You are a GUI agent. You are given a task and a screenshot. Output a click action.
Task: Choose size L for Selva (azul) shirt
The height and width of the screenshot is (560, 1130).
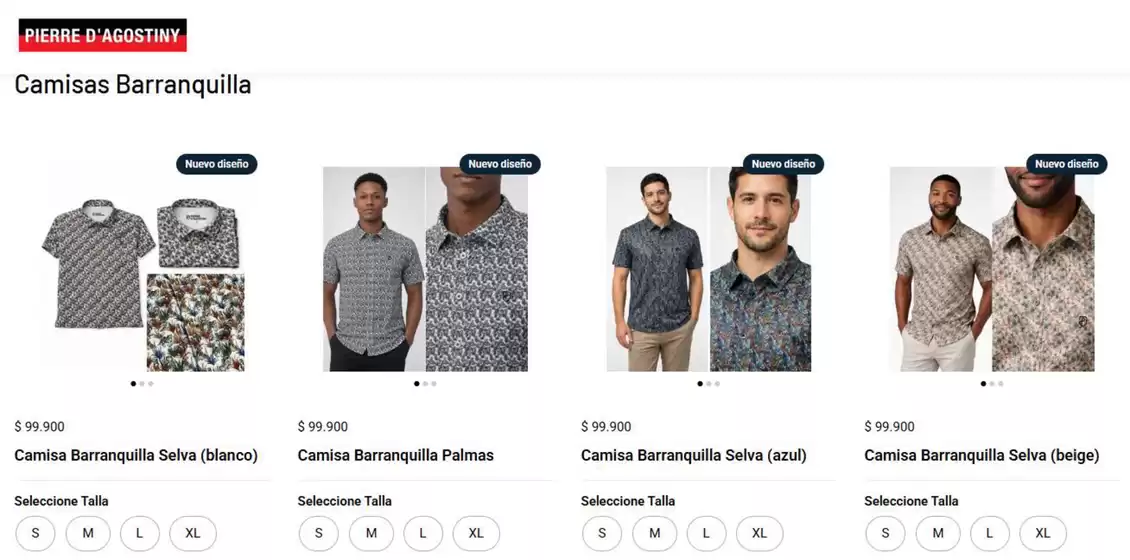[706, 533]
